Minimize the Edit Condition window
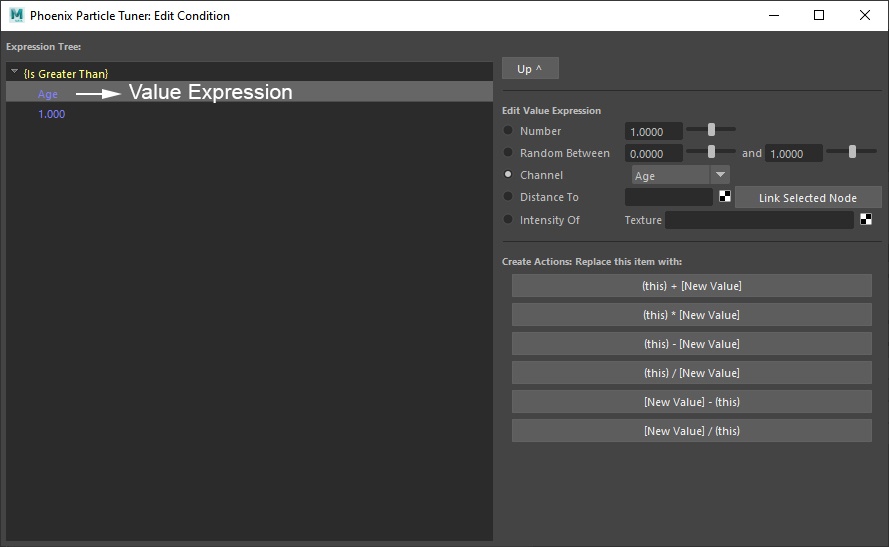Screen dimensions: 889x547 (774, 15)
